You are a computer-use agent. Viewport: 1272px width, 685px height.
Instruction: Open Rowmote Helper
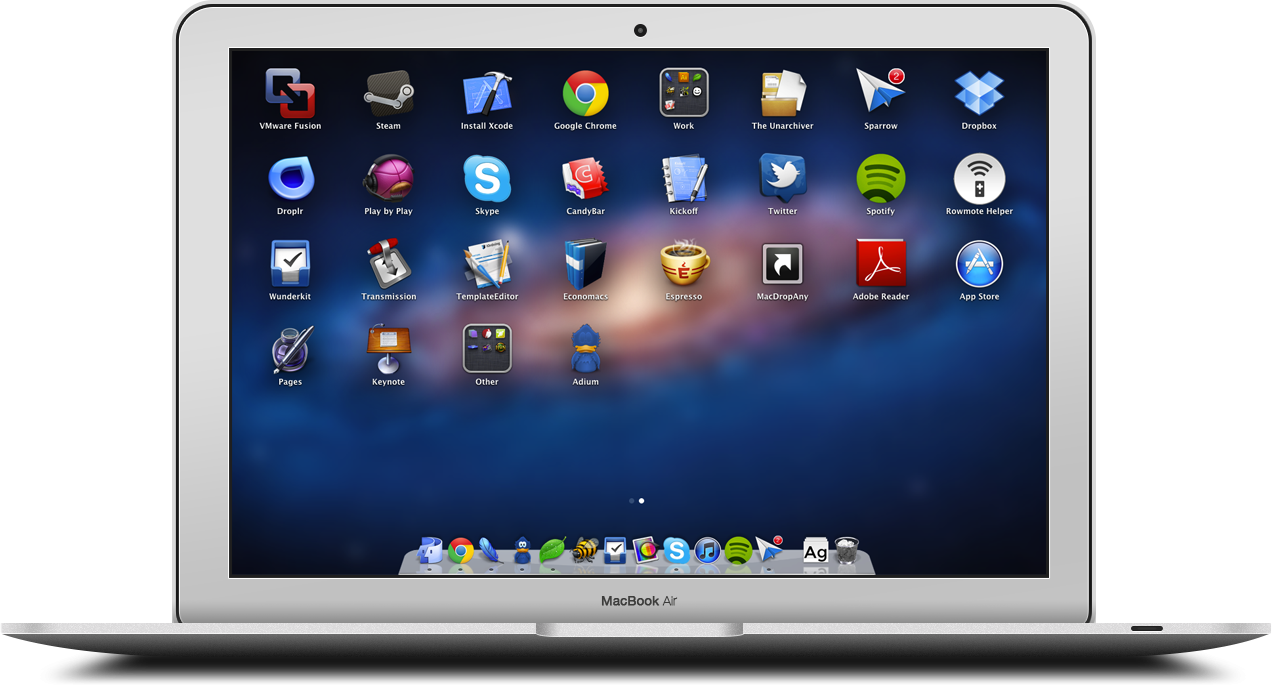point(979,179)
